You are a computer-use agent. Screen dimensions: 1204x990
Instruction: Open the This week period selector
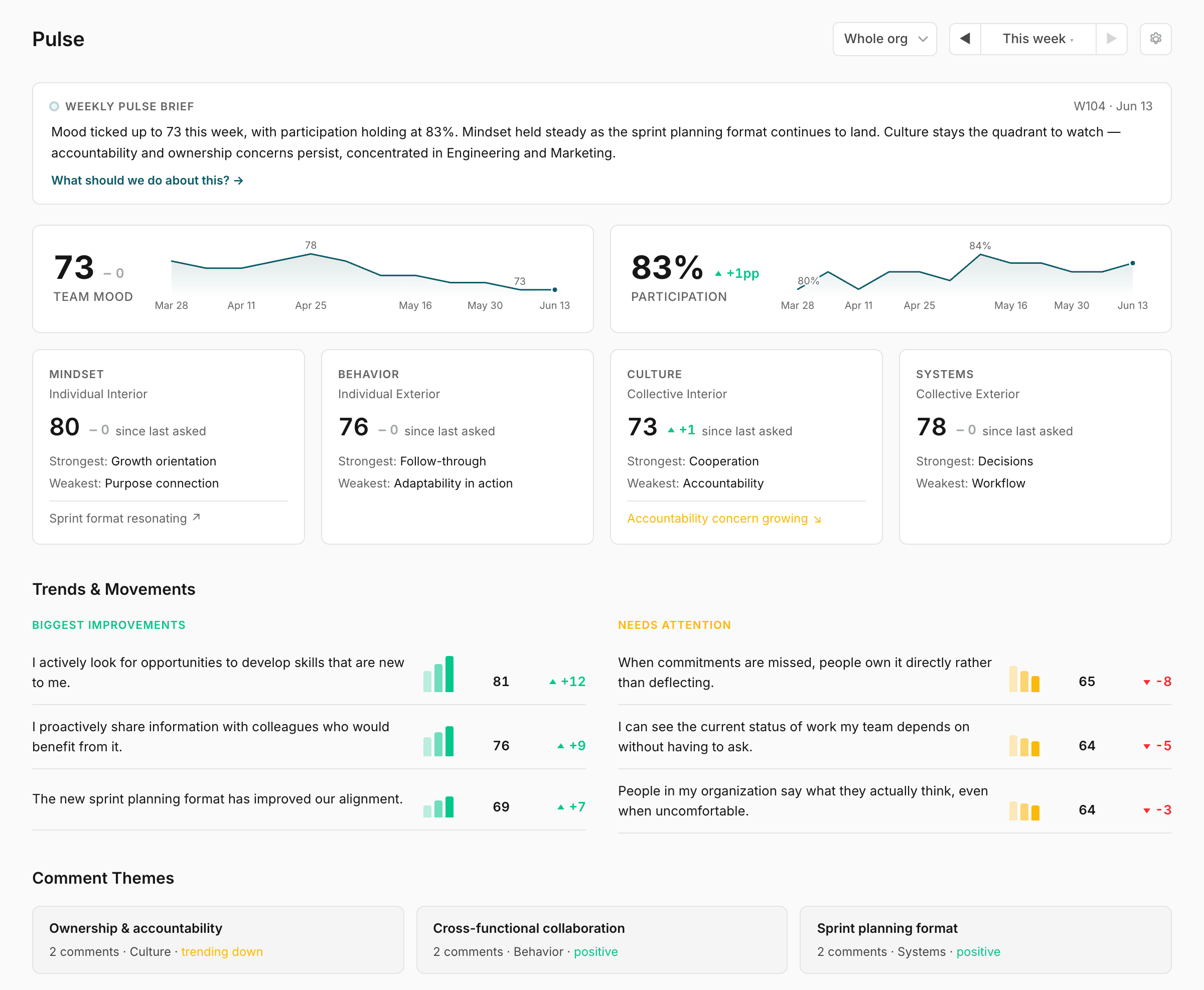[x=1038, y=39]
